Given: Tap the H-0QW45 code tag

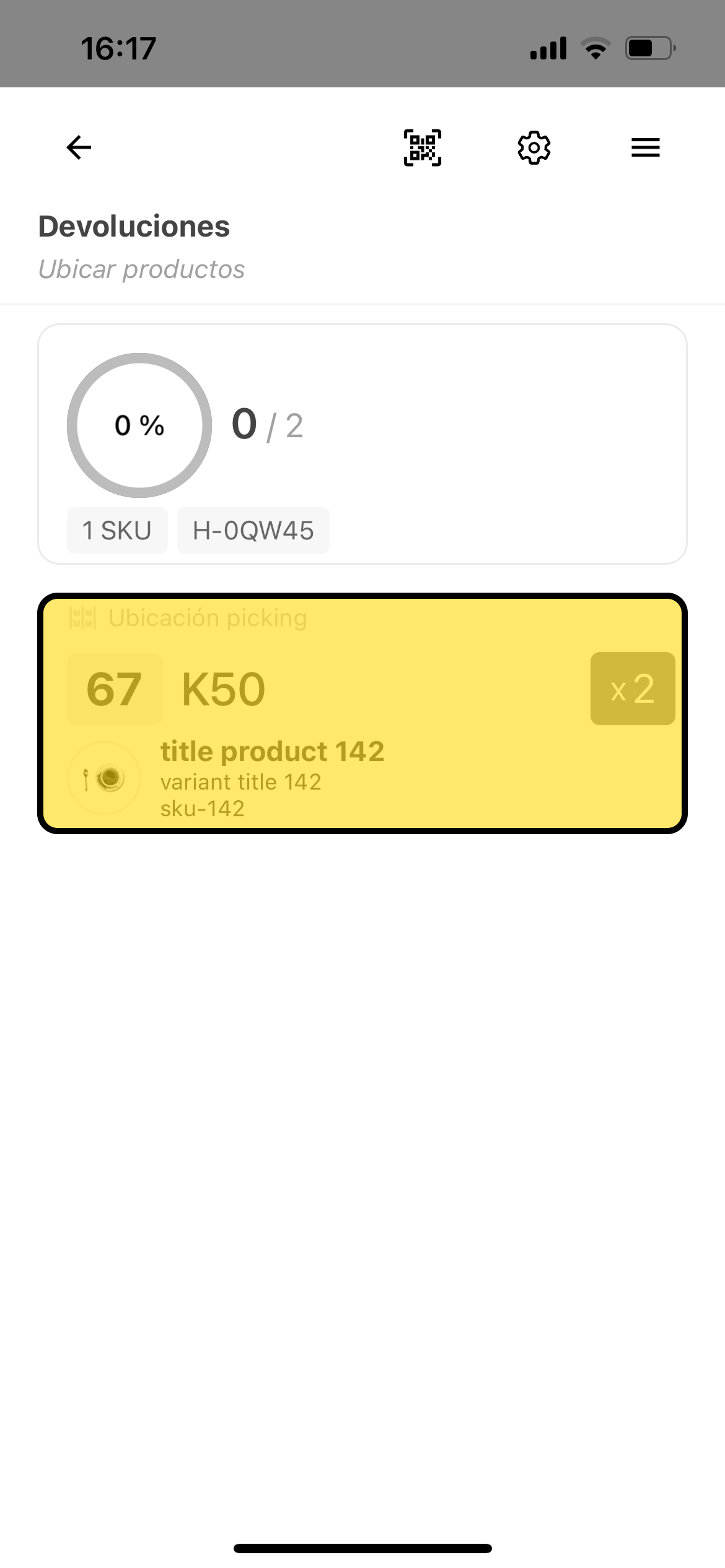Looking at the screenshot, I should (x=253, y=531).
